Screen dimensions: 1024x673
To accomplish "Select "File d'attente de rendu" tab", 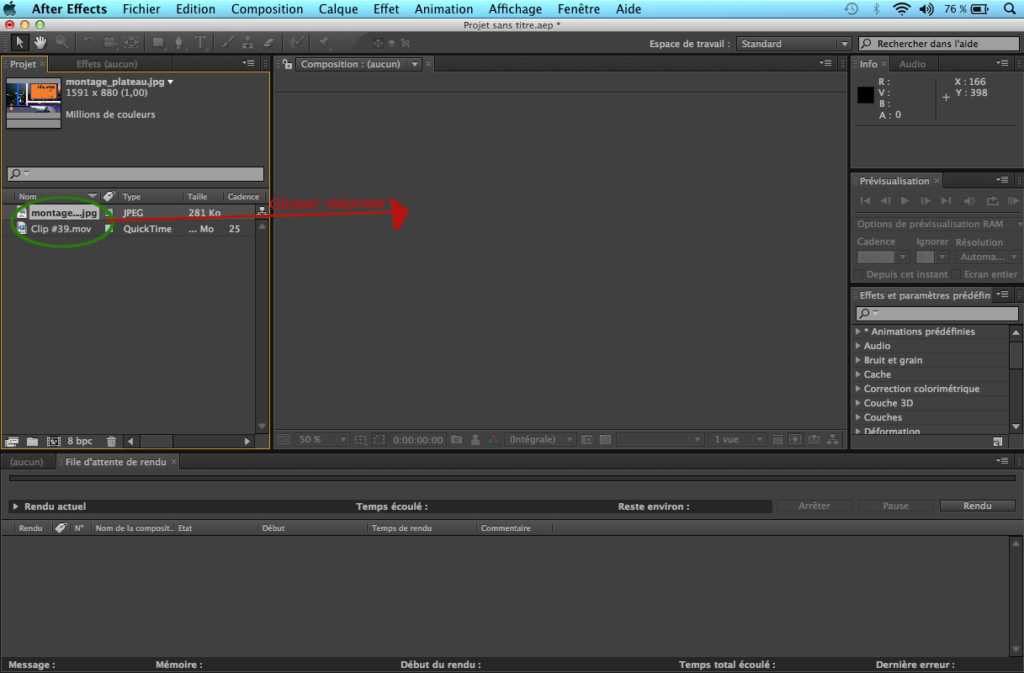I will [x=116, y=462].
